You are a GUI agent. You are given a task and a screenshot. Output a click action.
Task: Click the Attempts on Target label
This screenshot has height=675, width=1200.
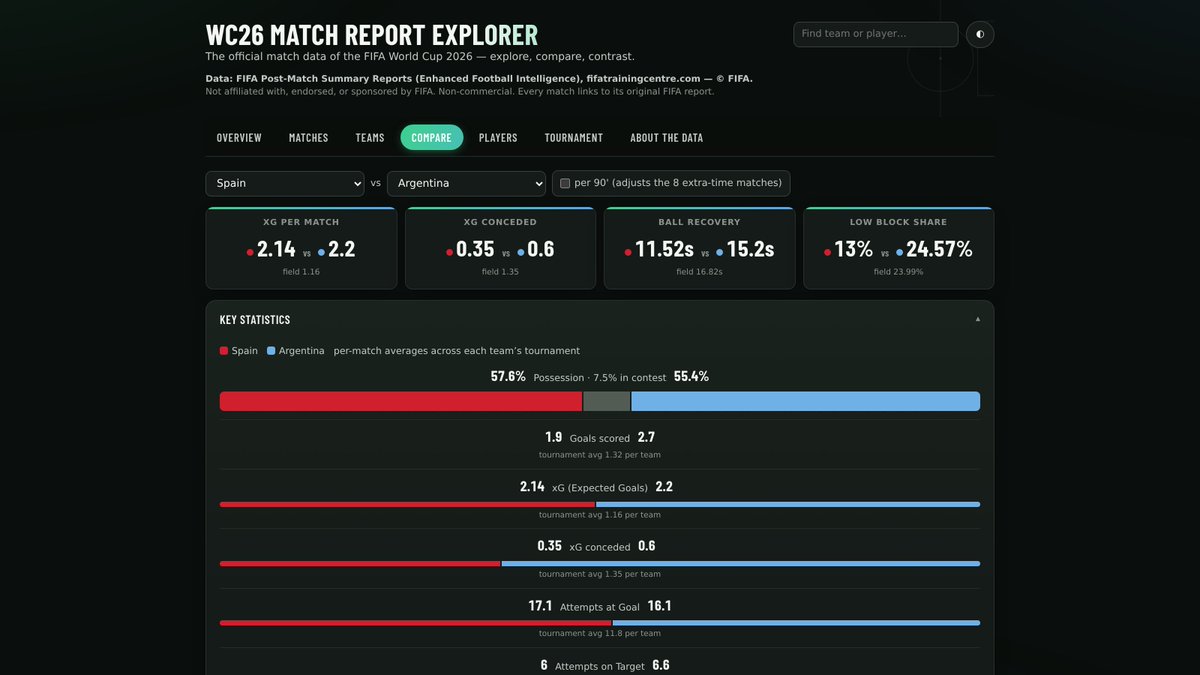(x=600, y=666)
